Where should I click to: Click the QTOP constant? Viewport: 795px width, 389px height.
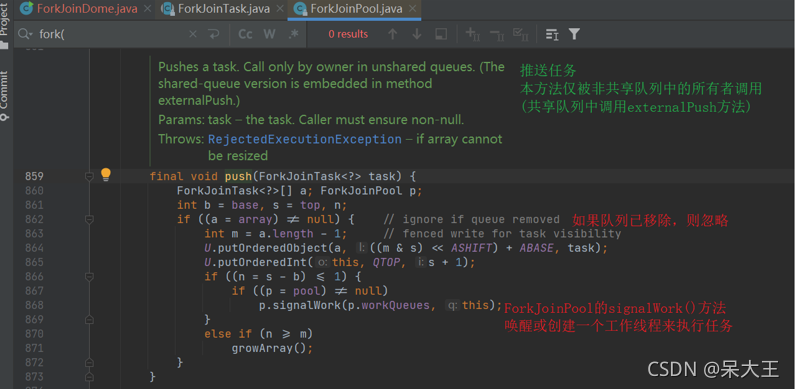click(x=386, y=262)
